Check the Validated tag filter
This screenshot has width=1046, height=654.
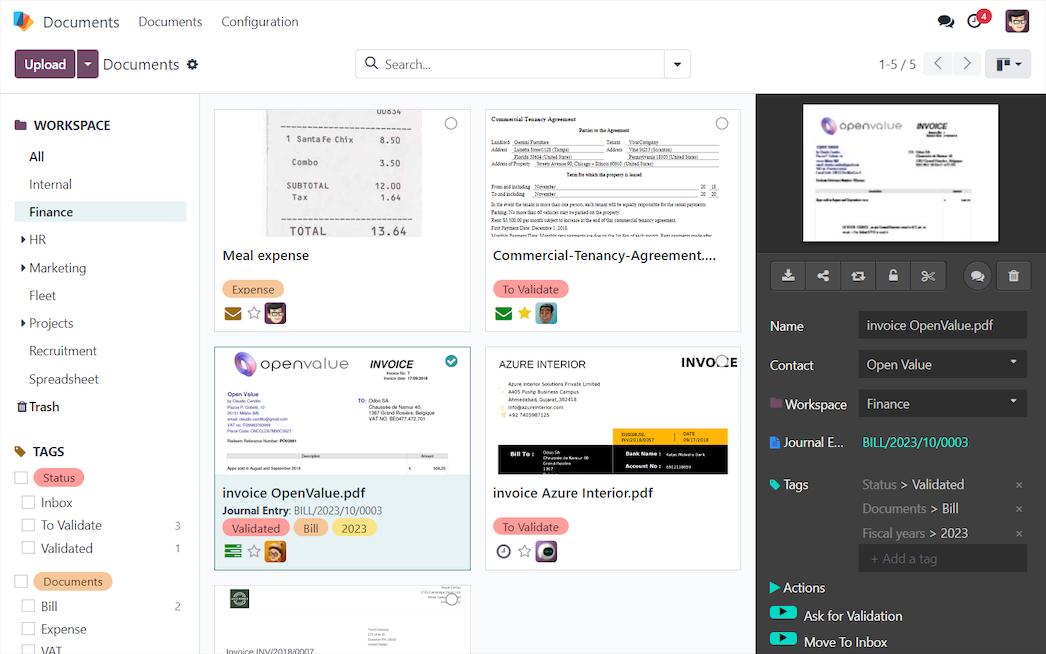(30, 548)
